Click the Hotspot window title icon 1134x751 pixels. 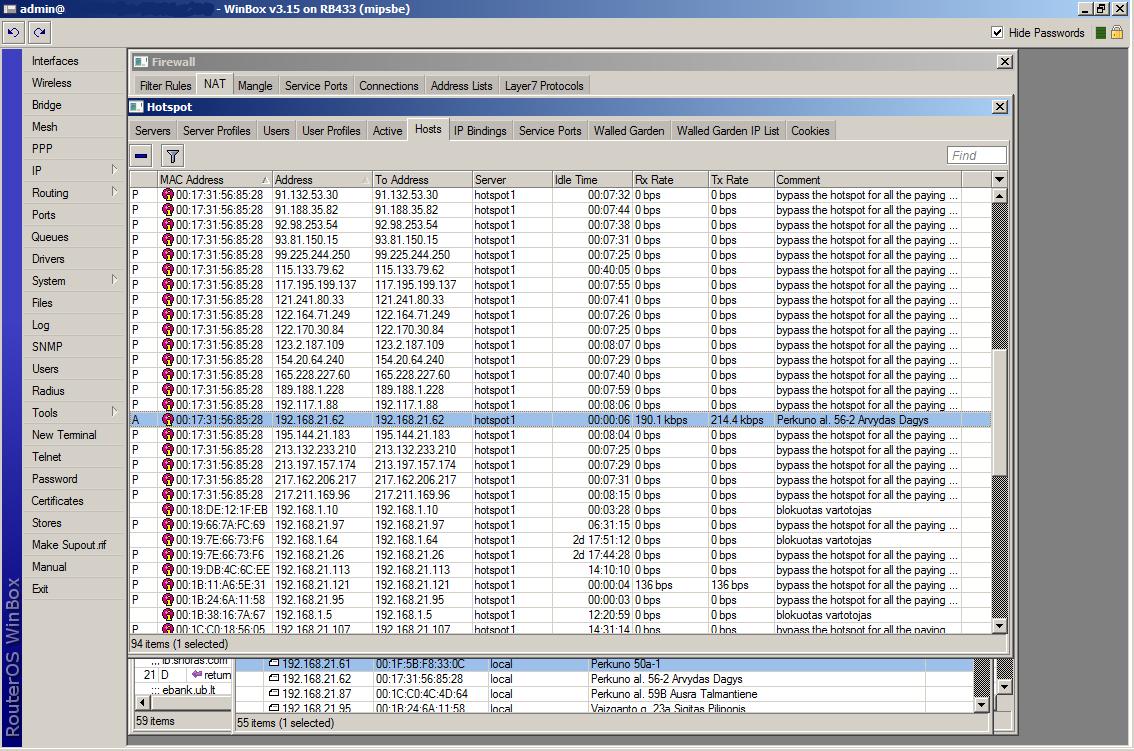137,107
